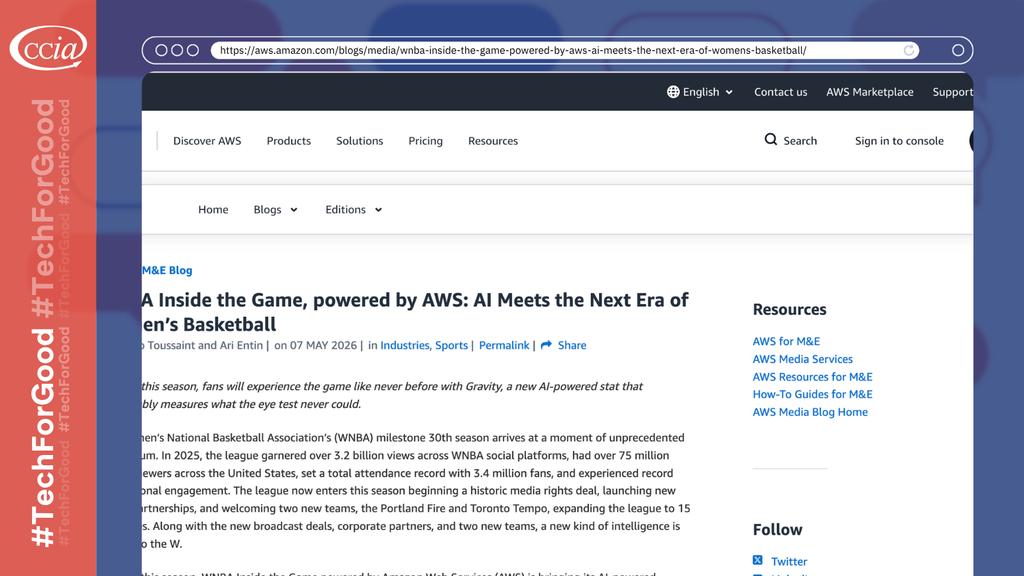
Task: Click Sign in to console
Action: point(899,141)
